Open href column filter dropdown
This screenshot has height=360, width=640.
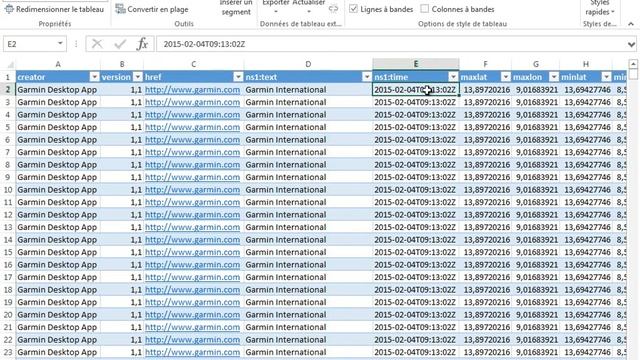[x=238, y=77]
